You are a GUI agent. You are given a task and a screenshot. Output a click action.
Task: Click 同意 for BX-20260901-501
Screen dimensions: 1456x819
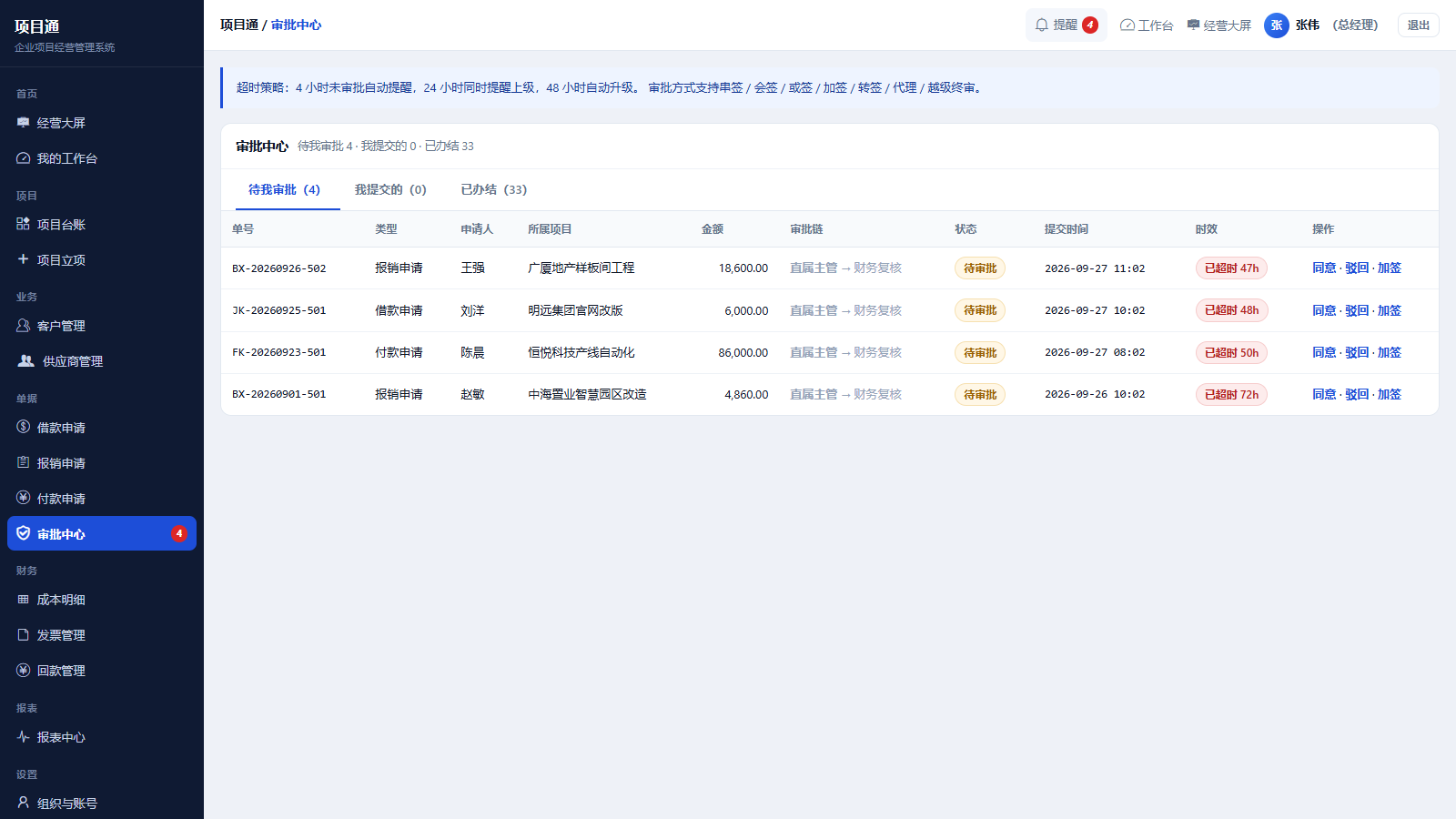click(1324, 395)
